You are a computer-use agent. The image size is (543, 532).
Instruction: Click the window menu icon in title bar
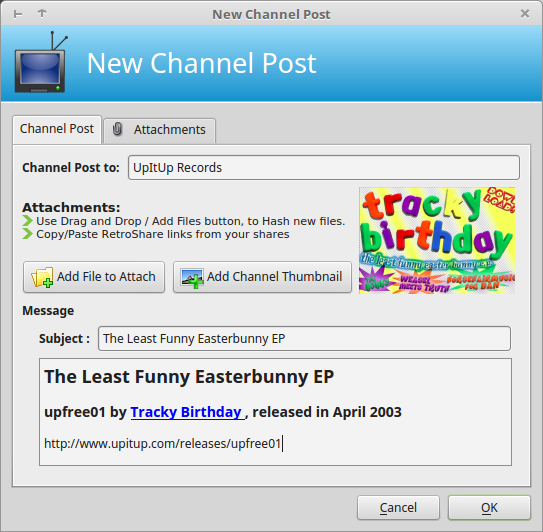[18, 14]
